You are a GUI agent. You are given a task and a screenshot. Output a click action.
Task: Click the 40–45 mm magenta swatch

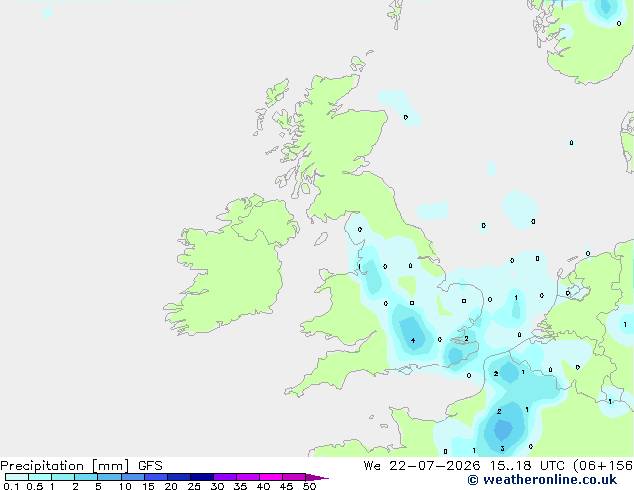point(271,477)
